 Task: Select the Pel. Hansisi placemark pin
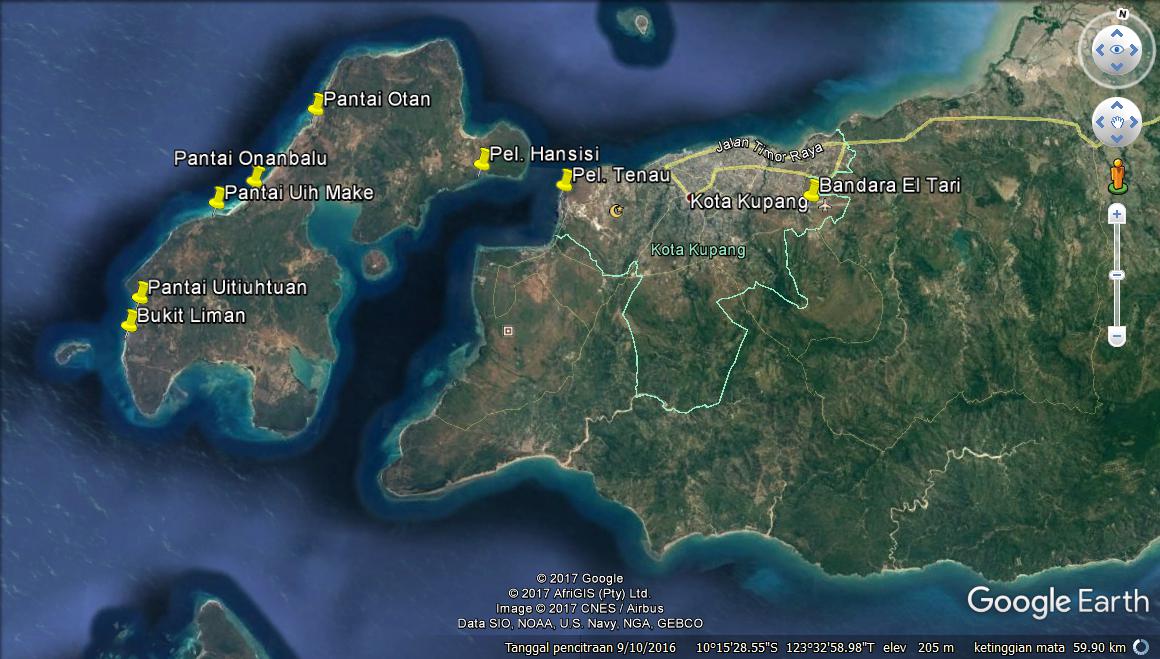click(481, 158)
